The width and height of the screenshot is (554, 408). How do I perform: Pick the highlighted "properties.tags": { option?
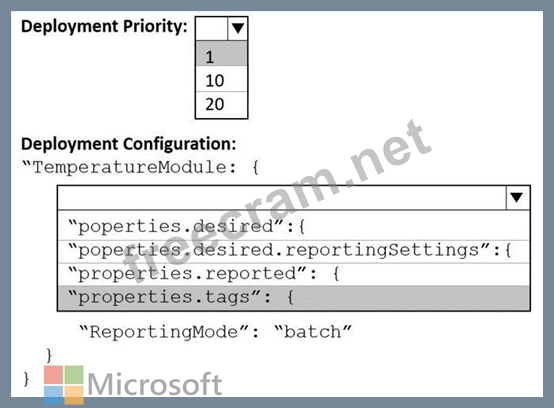[294, 297]
